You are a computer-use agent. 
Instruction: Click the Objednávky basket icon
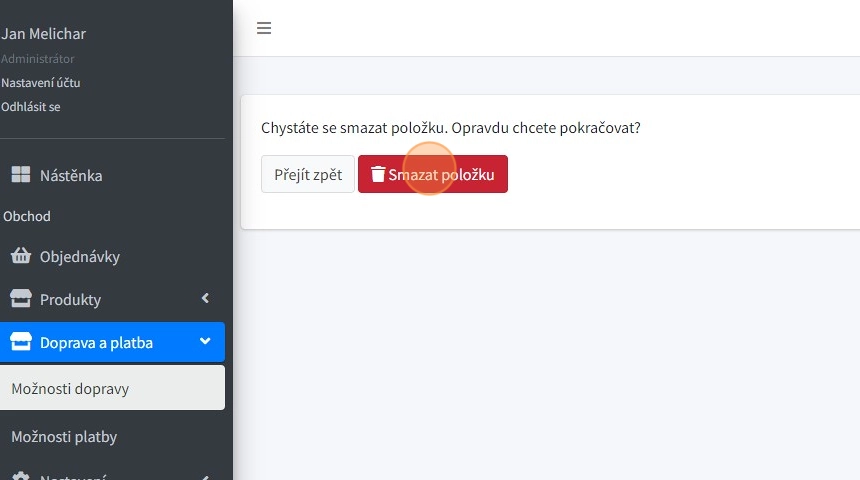click(20, 256)
